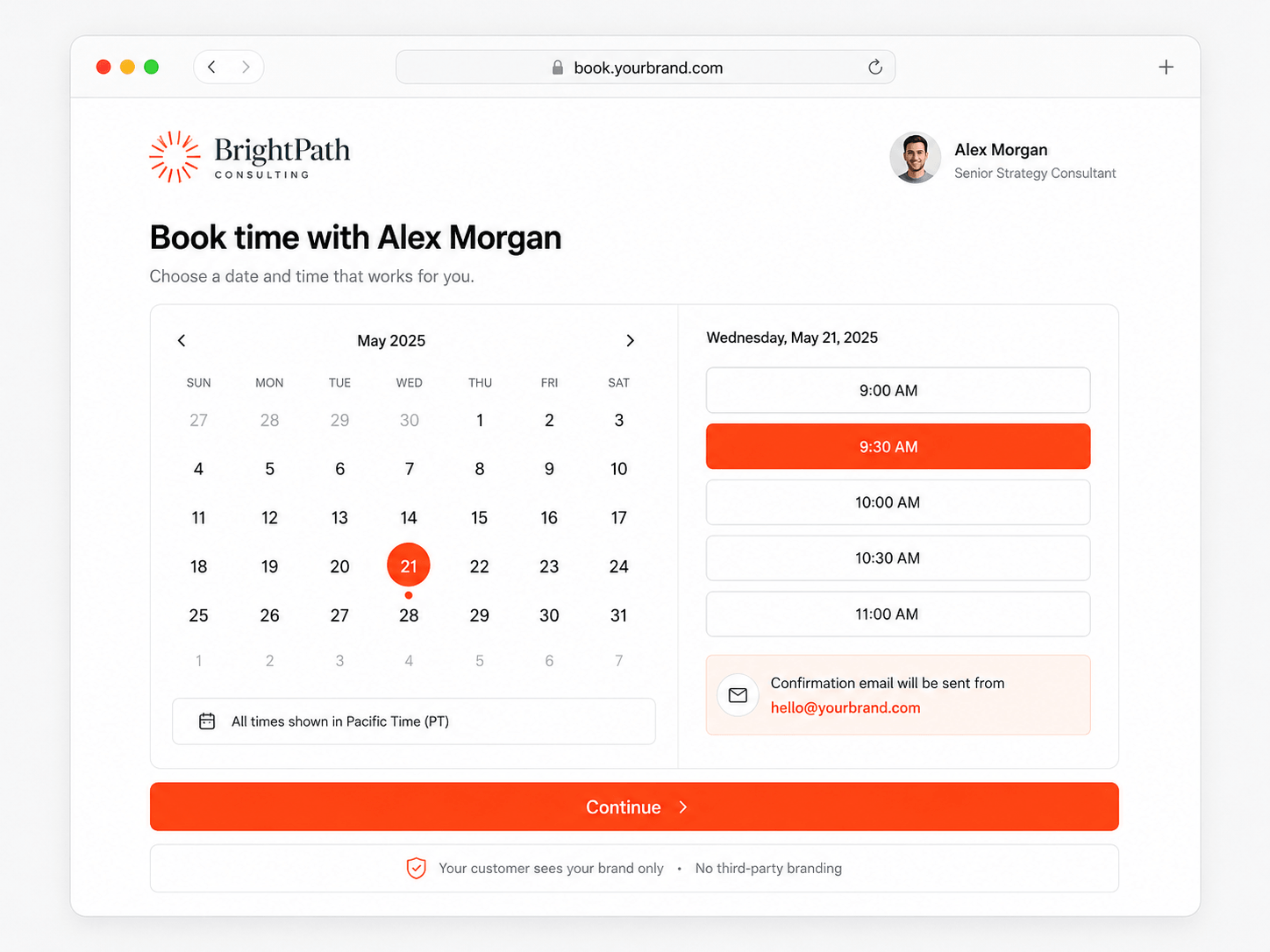Pick May 19 on the calendar
The image size is (1270, 952).
coord(269,566)
